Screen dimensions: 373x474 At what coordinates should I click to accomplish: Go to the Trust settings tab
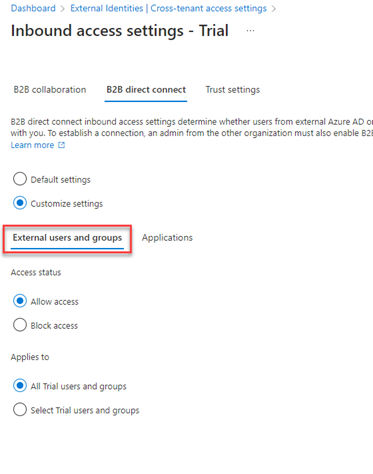coord(233,90)
